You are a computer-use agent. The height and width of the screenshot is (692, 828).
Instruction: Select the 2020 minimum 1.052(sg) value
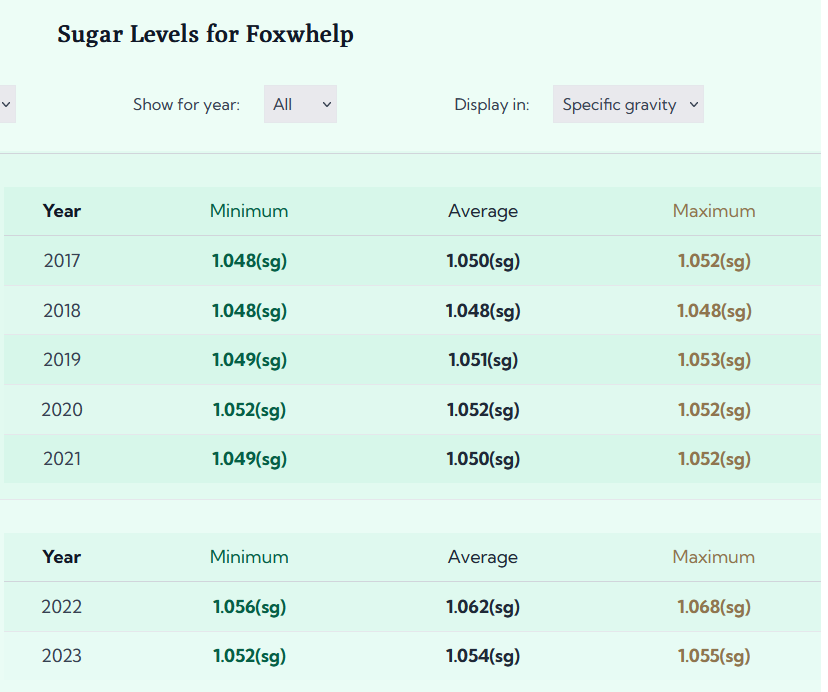click(x=249, y=410)
